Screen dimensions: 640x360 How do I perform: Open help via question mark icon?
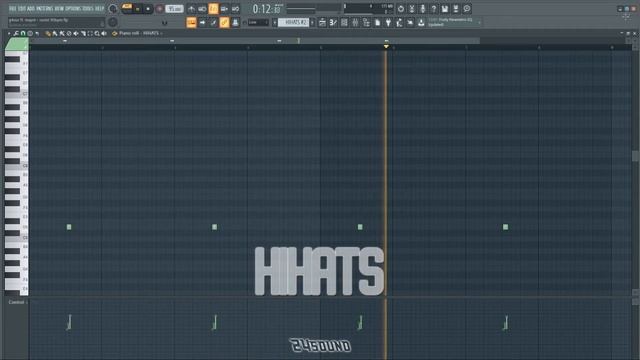coord(433,9)
